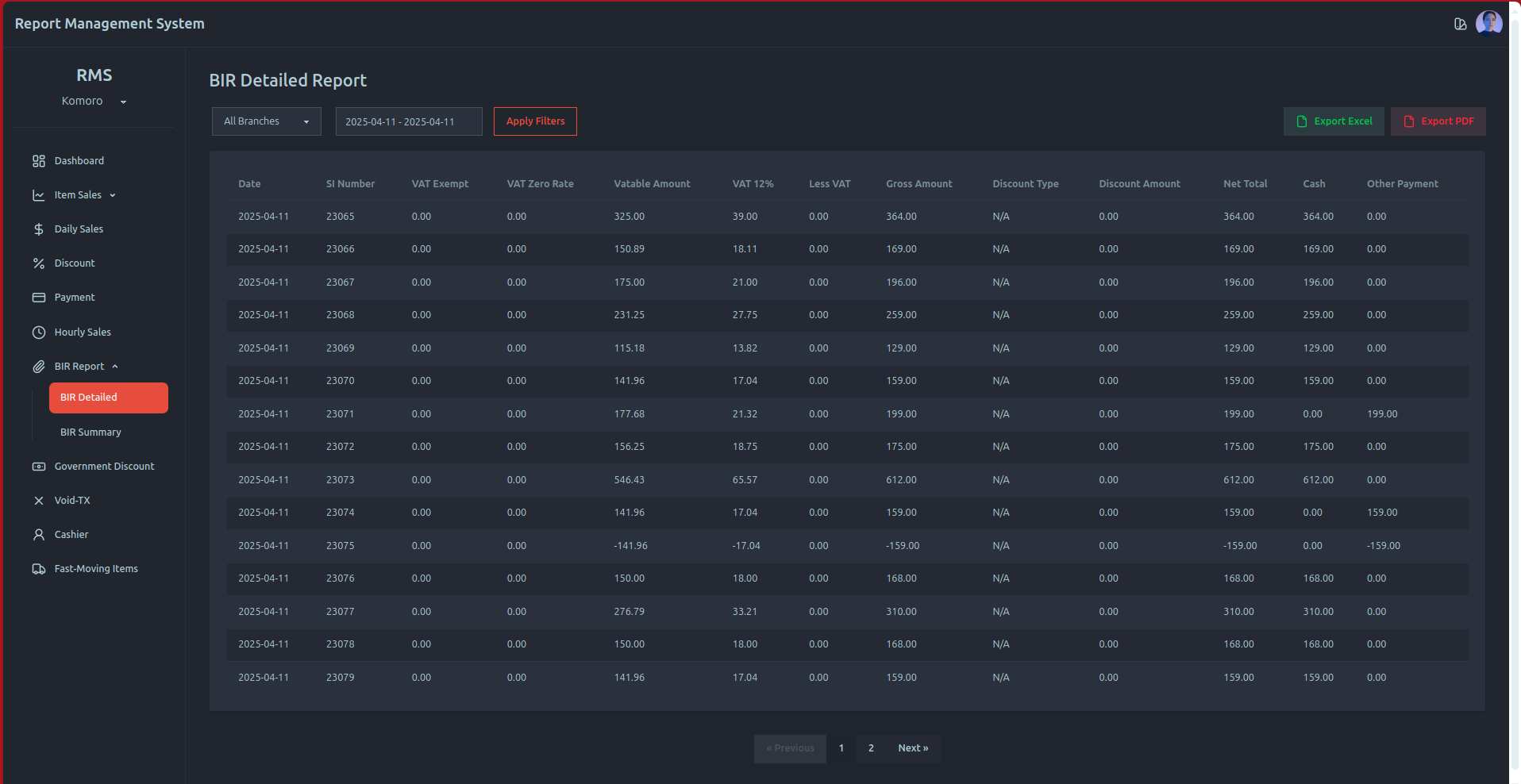Image resolution: width=1521 pixels, height=784 pixels.
Task: Click the Daily Sales dollar icon
Action: [38, 229]
